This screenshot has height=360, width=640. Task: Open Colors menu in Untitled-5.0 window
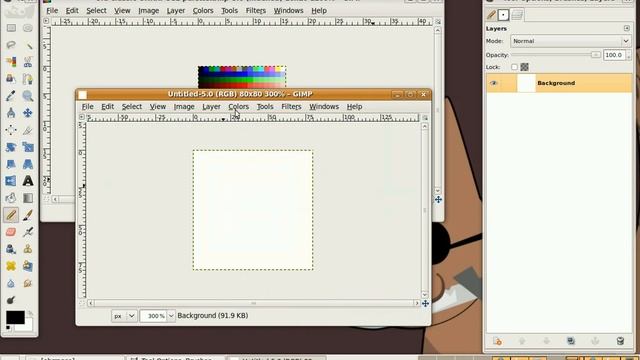point(238,107)
